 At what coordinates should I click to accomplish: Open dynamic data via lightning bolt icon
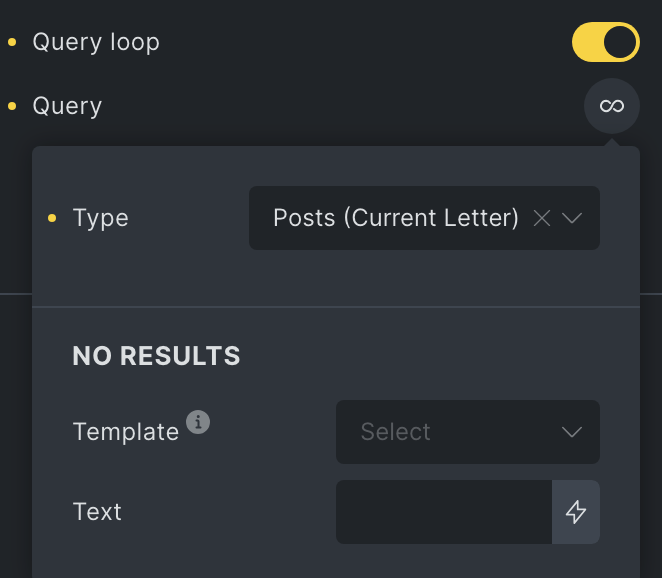576,512
